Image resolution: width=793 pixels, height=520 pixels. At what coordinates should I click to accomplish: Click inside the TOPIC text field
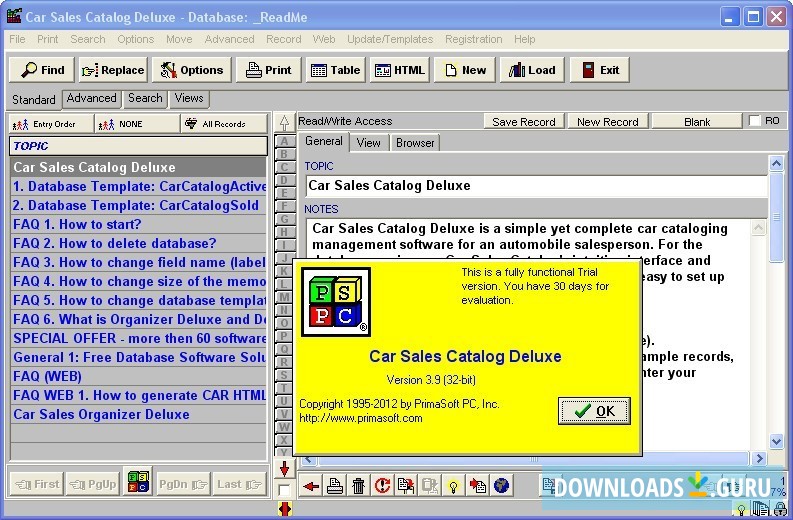(536, 186)
